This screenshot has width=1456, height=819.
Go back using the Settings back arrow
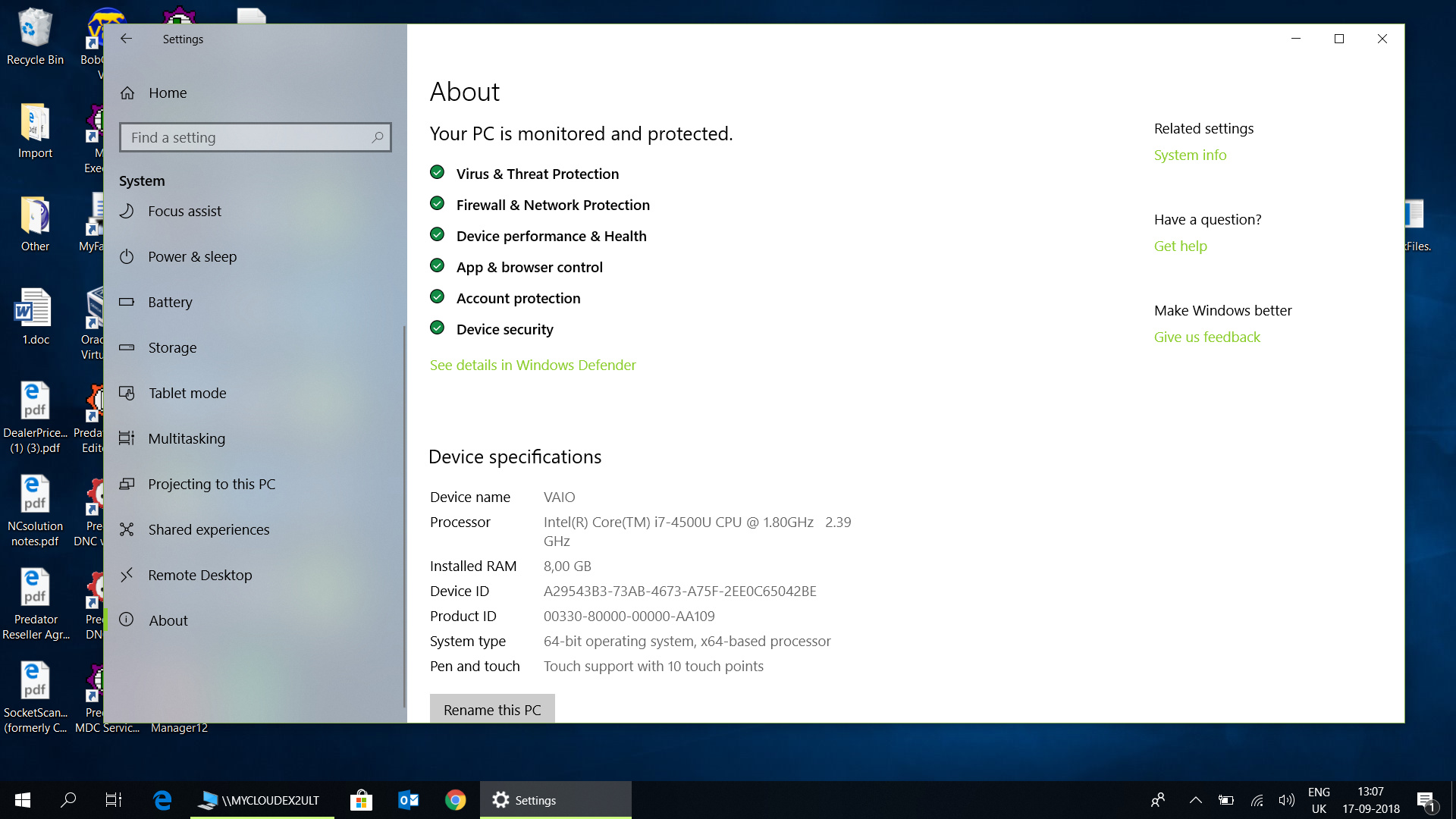(126, 39)
